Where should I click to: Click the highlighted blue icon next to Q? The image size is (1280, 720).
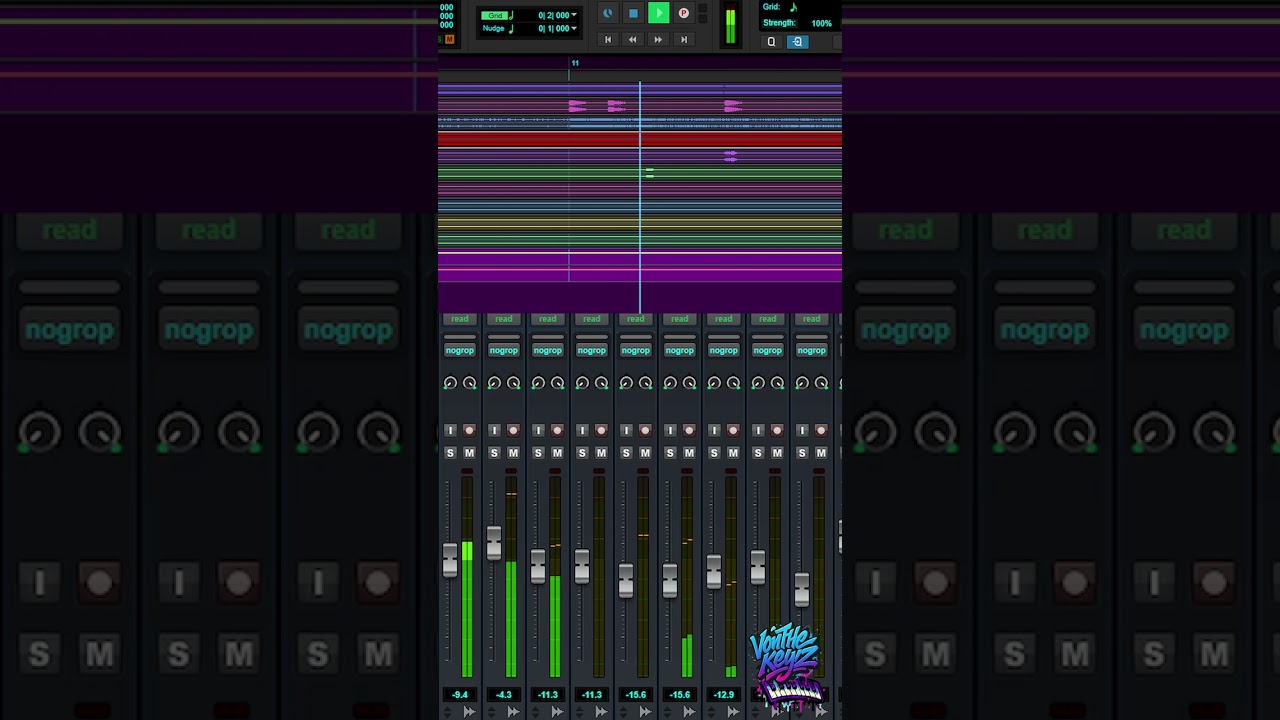tap(797, 42)
